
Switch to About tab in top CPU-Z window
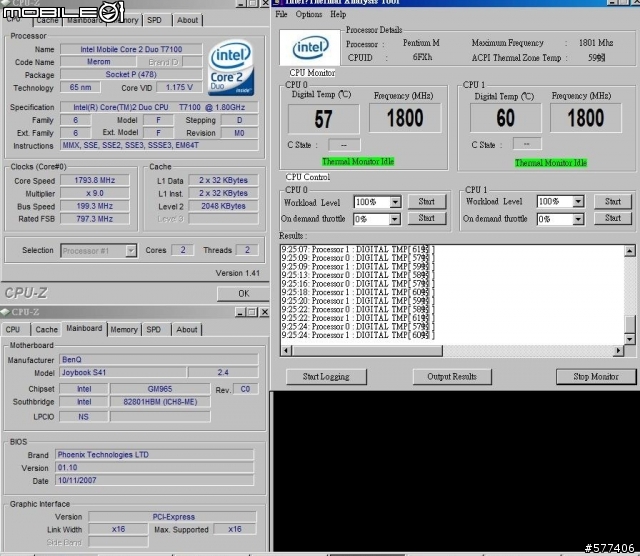187,20
